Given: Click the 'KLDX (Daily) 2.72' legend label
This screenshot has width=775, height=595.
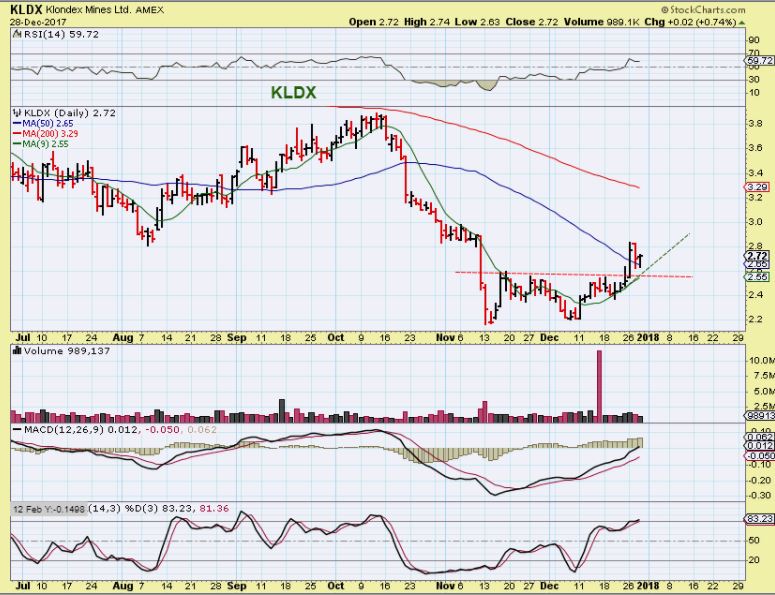Looking at the screenshot, I should [70, 113].
